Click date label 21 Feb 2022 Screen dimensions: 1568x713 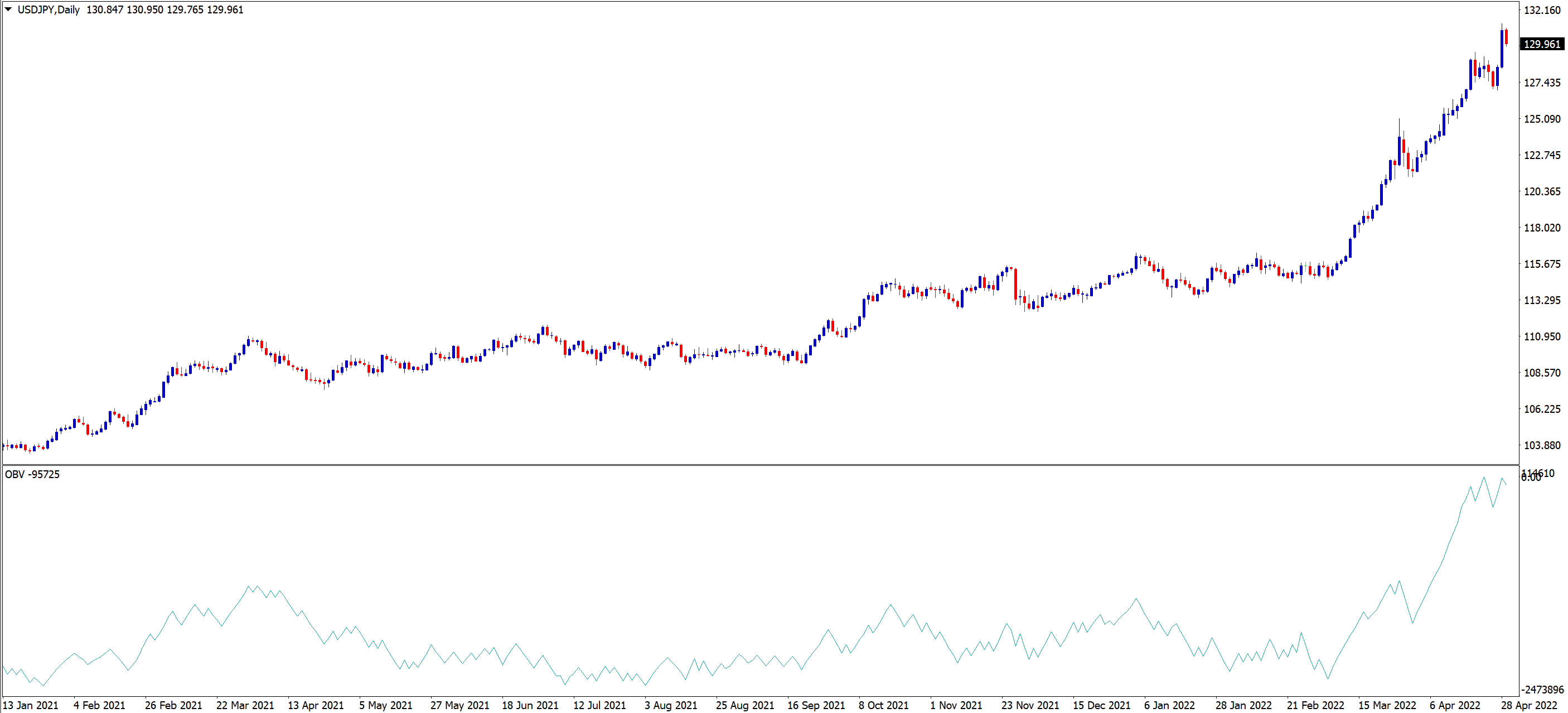pyautogui.click(x=1315, y=705)
